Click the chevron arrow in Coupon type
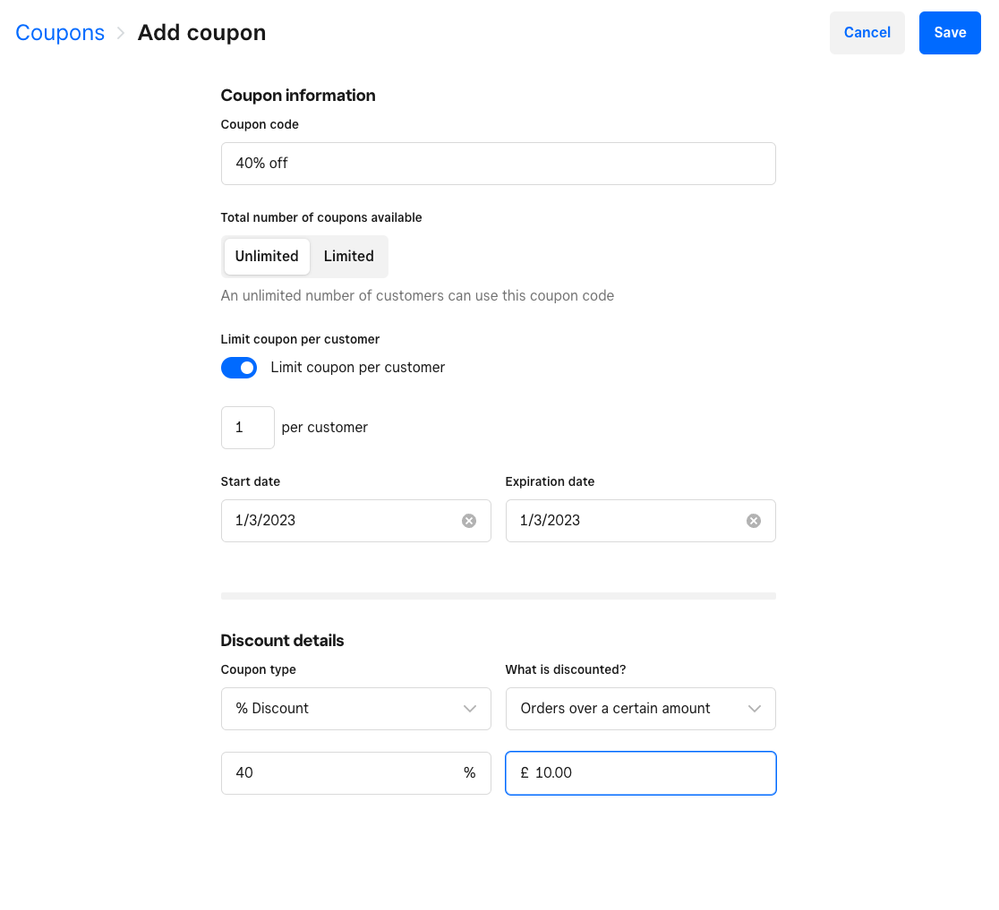The image size is (999, 910). pyautogui.click(x=470, y=709)
